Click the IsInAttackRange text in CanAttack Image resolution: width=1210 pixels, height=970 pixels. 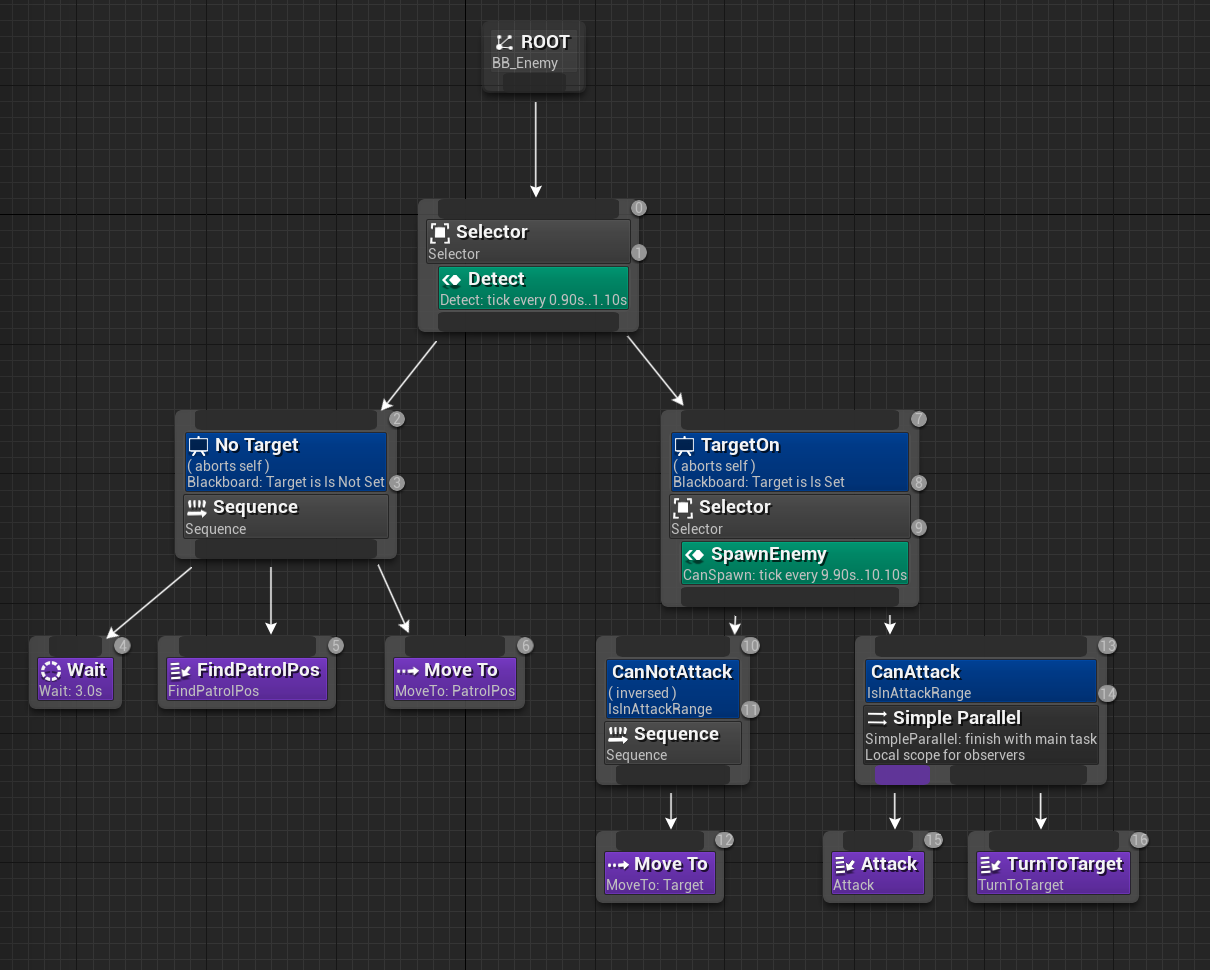(x=919, y=693)
